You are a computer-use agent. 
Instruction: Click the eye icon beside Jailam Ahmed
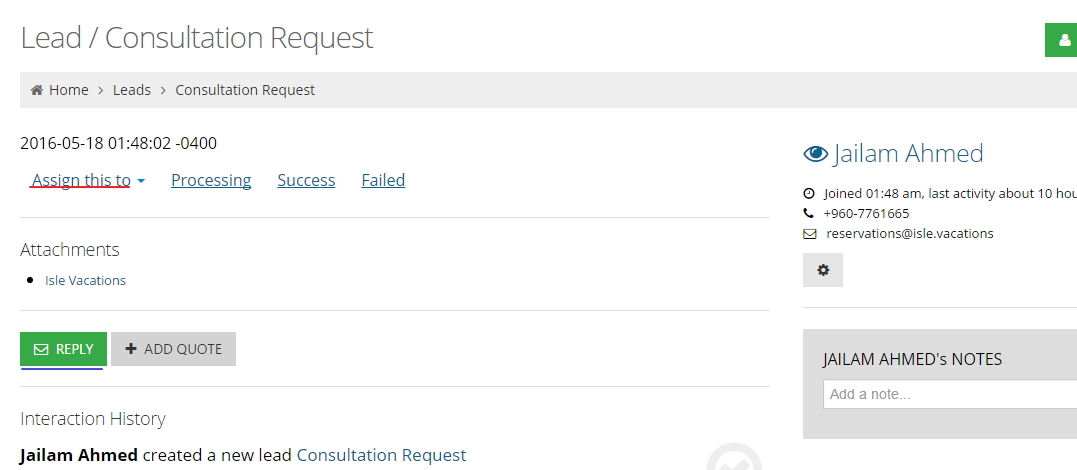click(816, 154)
